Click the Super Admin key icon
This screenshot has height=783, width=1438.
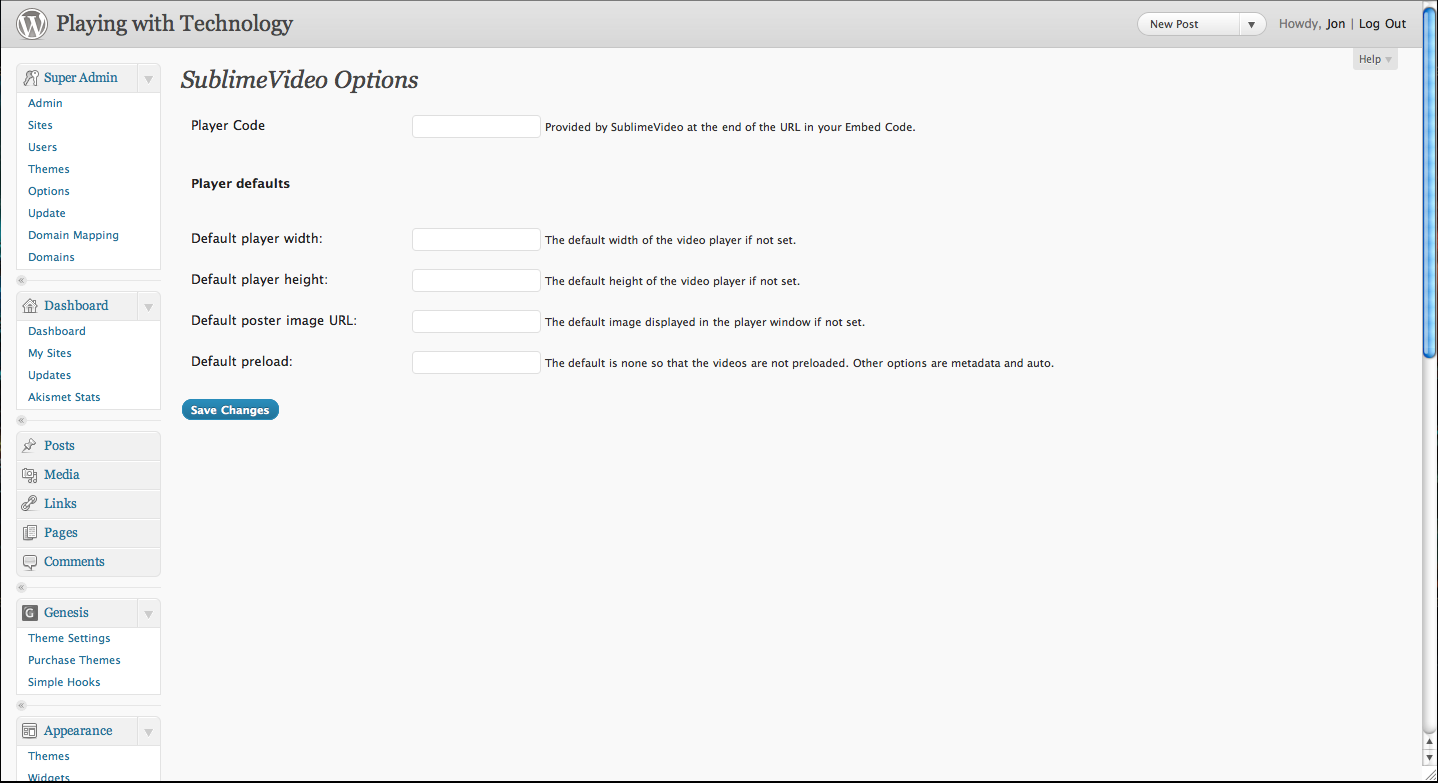30,78
